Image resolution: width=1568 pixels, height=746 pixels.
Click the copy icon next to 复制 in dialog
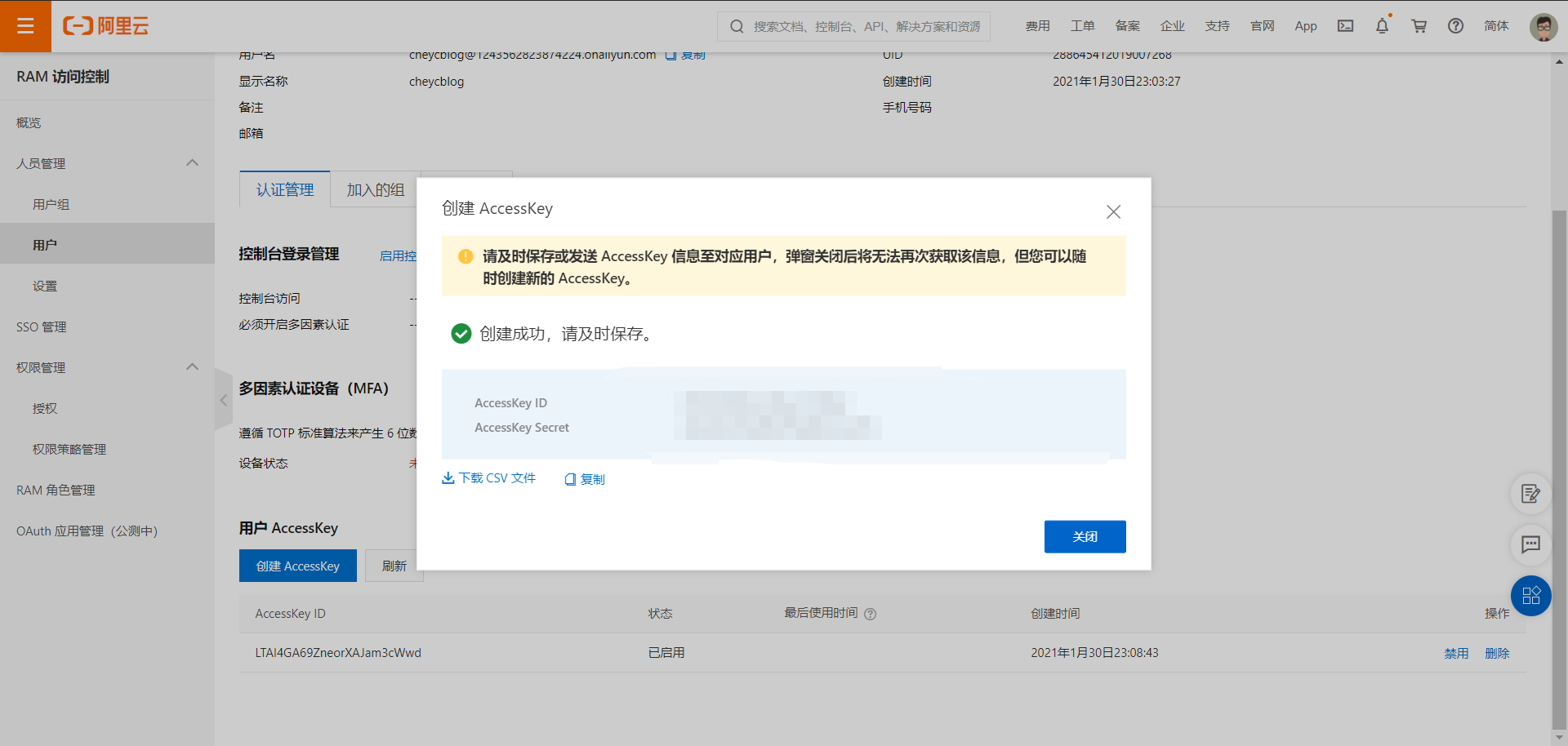coord(570,479)
